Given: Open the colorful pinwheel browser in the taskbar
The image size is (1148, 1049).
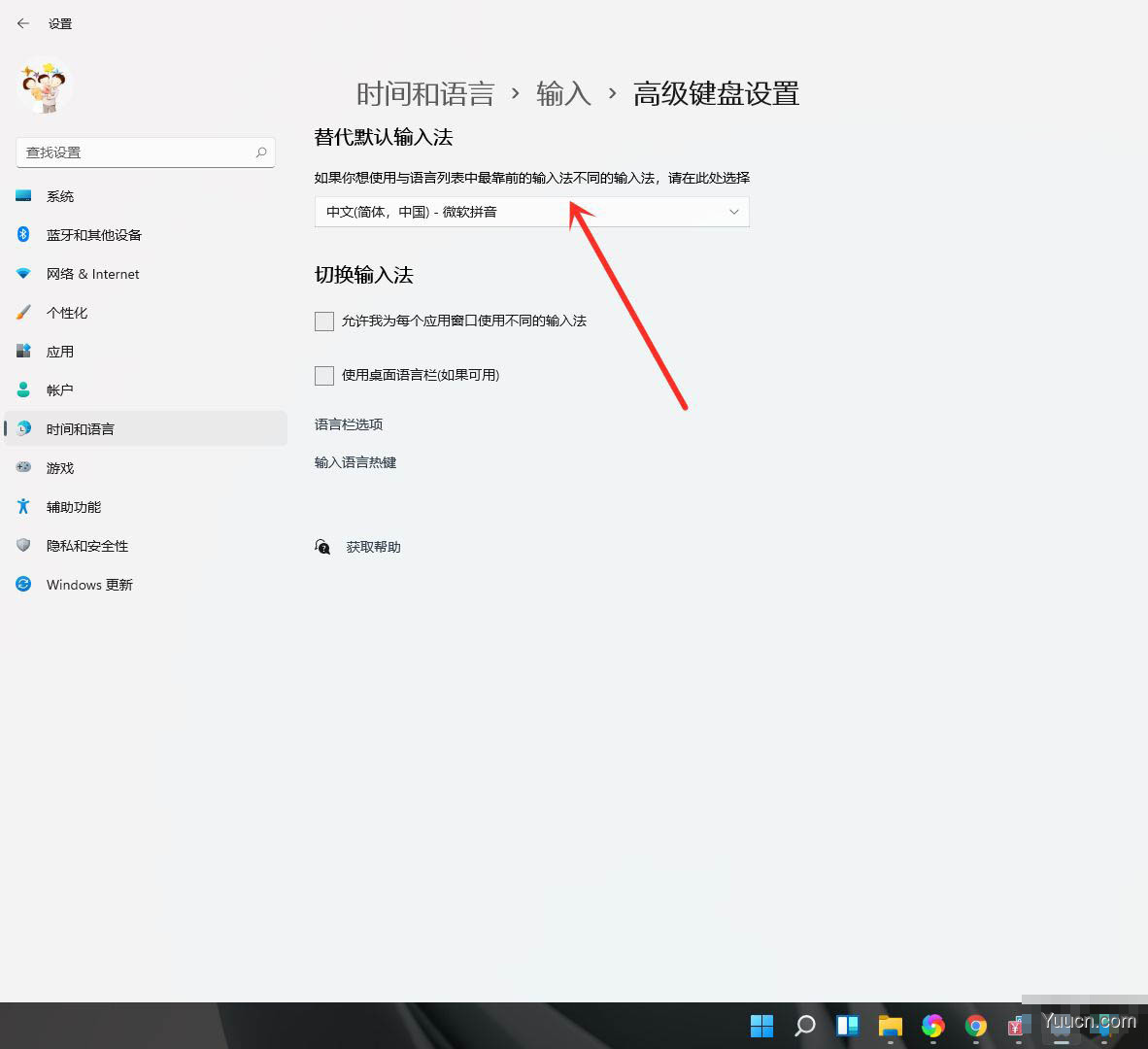Looking at the screenshot, I should [x=932, y=1026].
